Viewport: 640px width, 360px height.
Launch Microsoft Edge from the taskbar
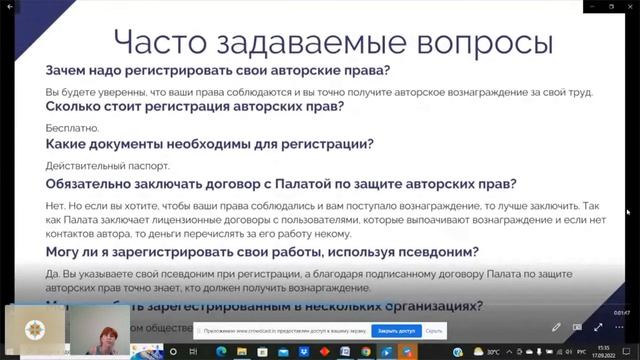pyautogui.click(x=221, y=351)
